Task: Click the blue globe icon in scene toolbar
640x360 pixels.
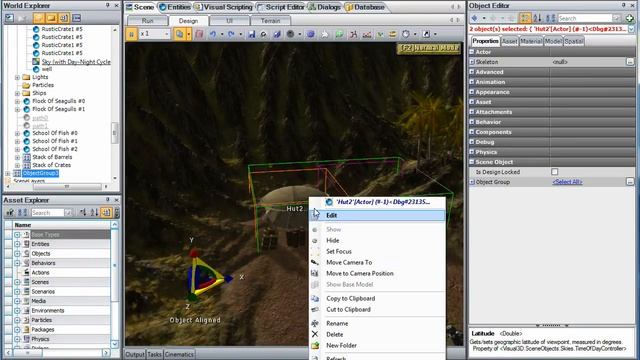Action: 310,34
